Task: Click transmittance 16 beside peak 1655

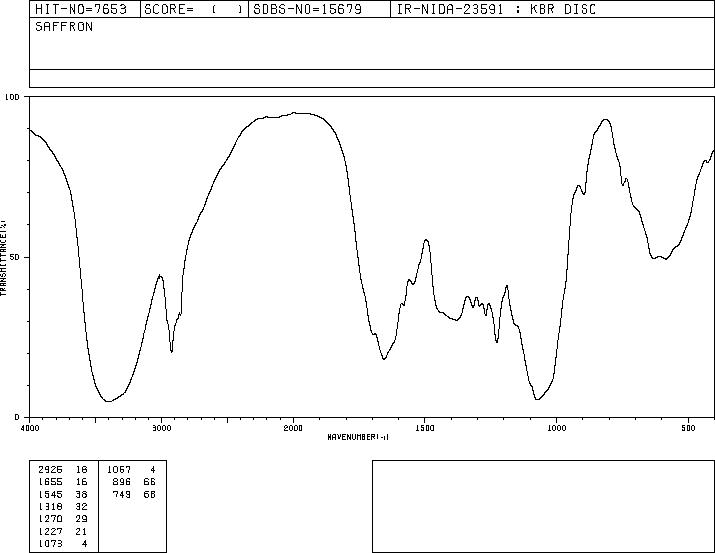Action: point(82,482)
